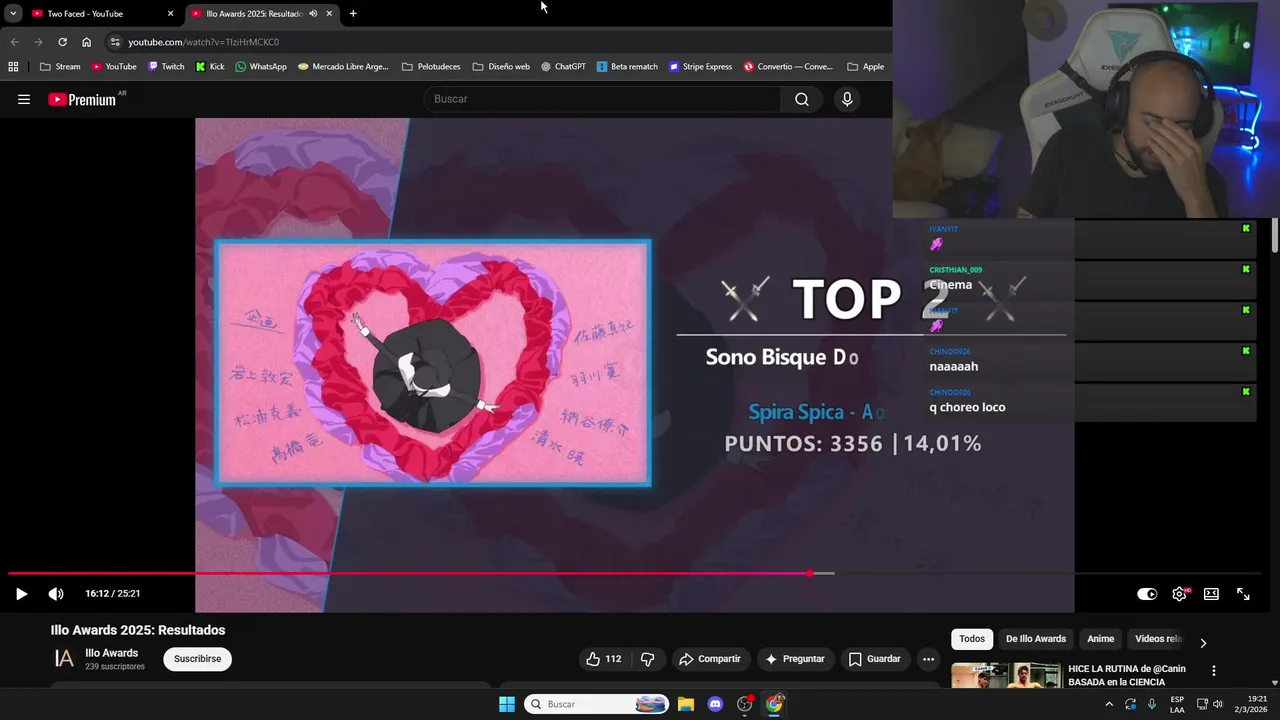Close the Two Faced - YouTube tab
The image size is (1280, 720).
point(171,14)
